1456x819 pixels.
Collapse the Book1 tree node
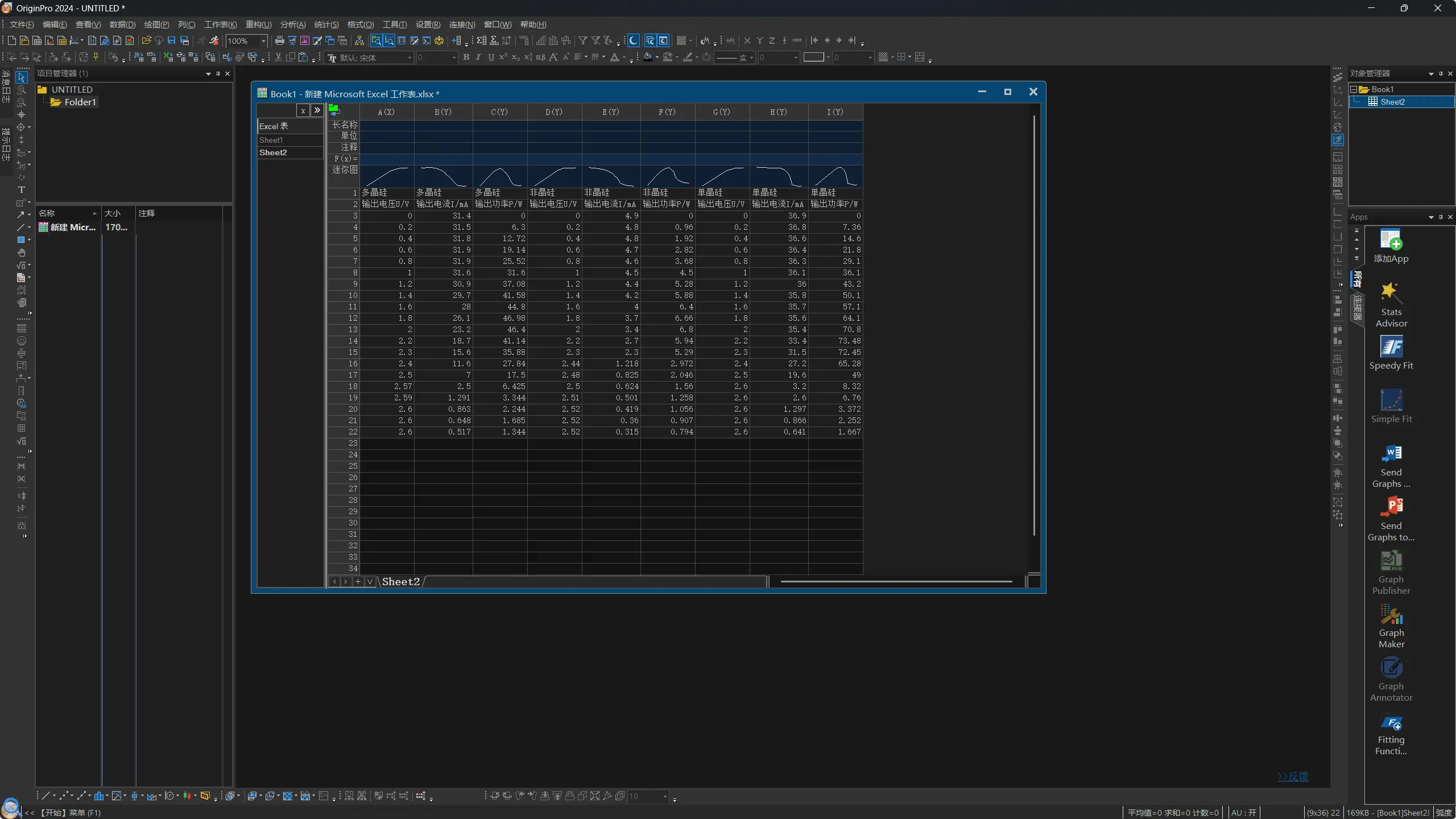click(1354, 89)
